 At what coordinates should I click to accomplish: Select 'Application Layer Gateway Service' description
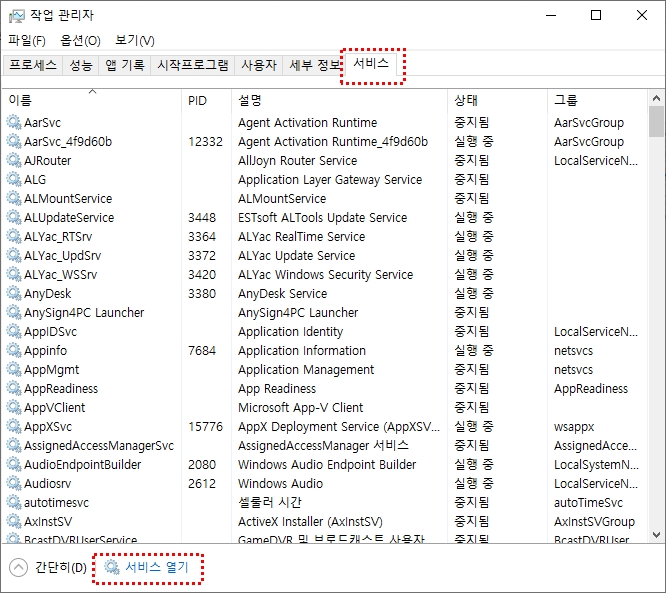click(x=330, y=179)
